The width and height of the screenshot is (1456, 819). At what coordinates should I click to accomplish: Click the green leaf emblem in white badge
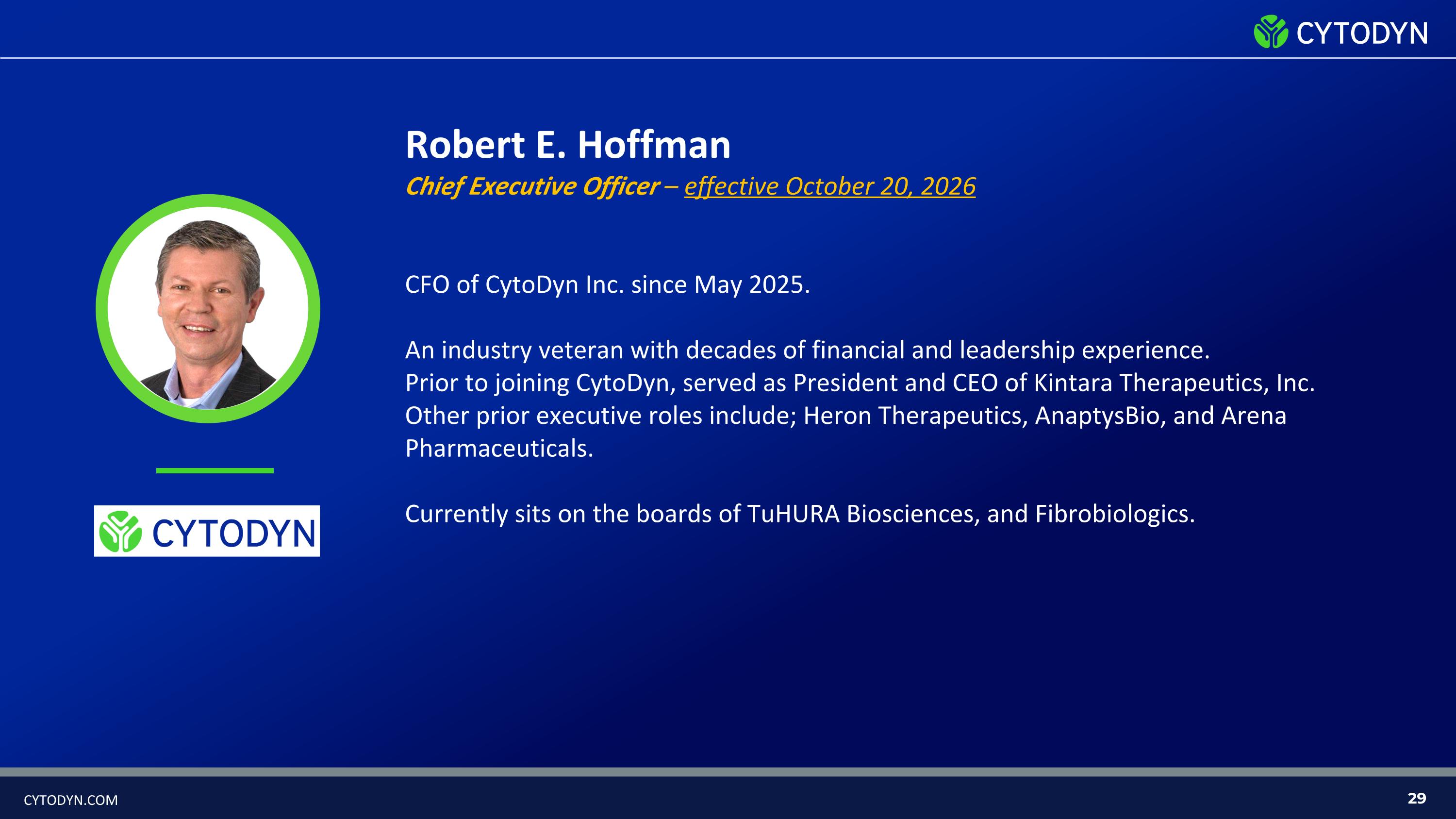pos(120,531)
